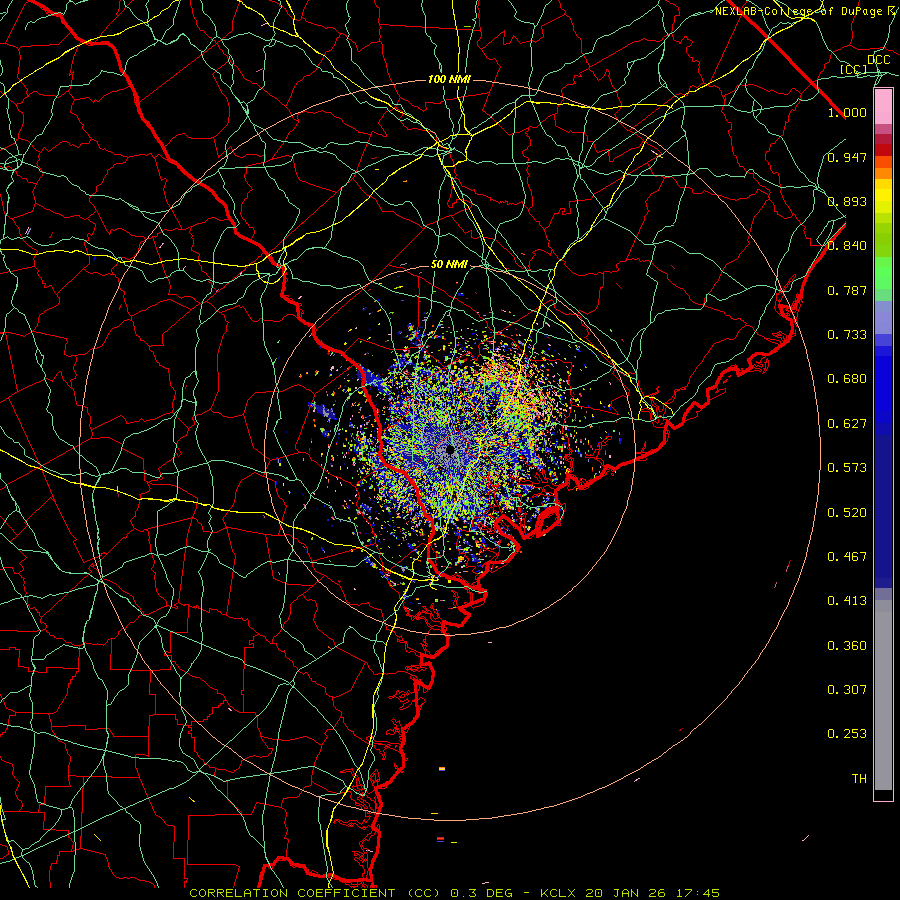The image size is (900, 900).
Task: Click the 20 JAN 26 date in caption
Action: pyautogui.click(x=626, y=893)
